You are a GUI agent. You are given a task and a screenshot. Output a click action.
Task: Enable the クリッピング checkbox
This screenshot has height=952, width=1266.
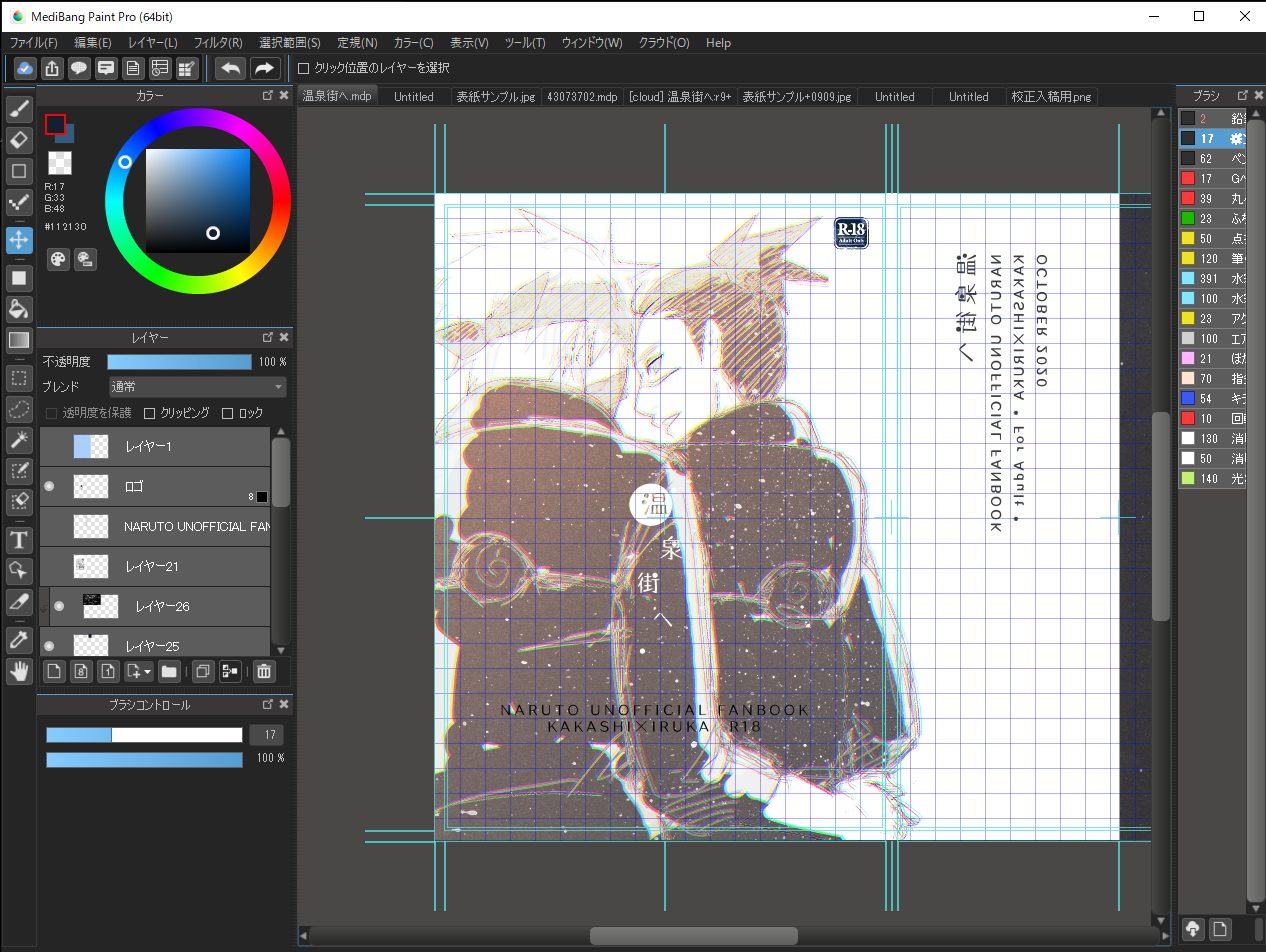tap(150, 413)
